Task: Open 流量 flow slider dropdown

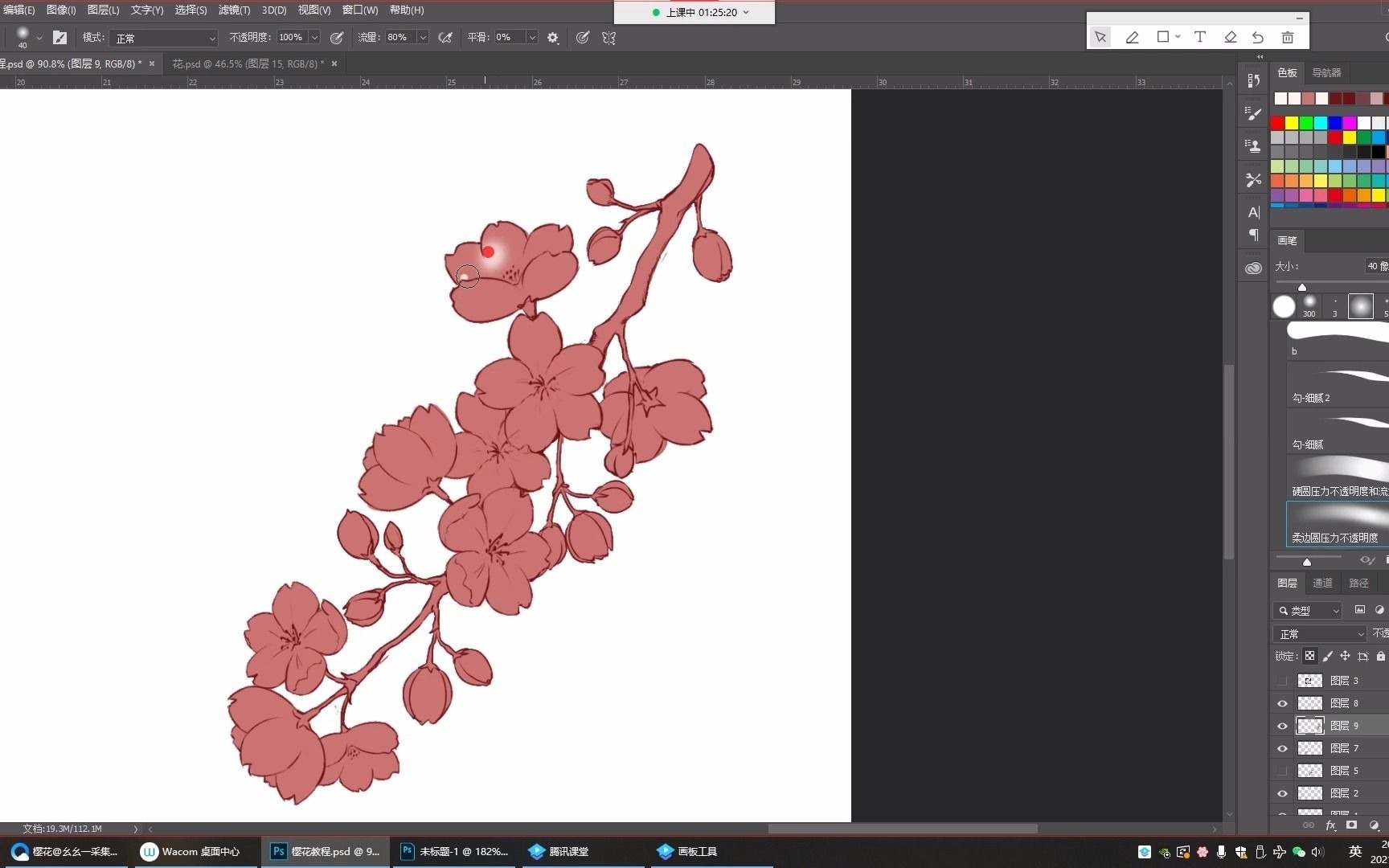Action: (423, 38)
